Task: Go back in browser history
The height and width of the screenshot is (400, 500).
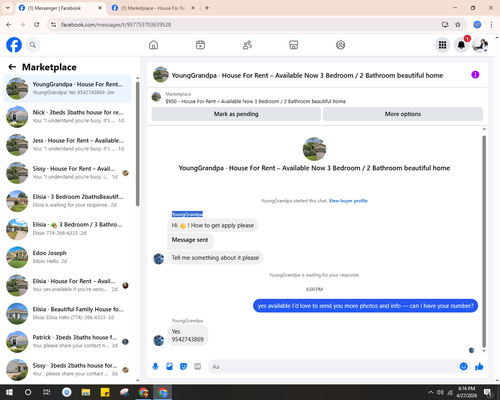Action: 9,25
